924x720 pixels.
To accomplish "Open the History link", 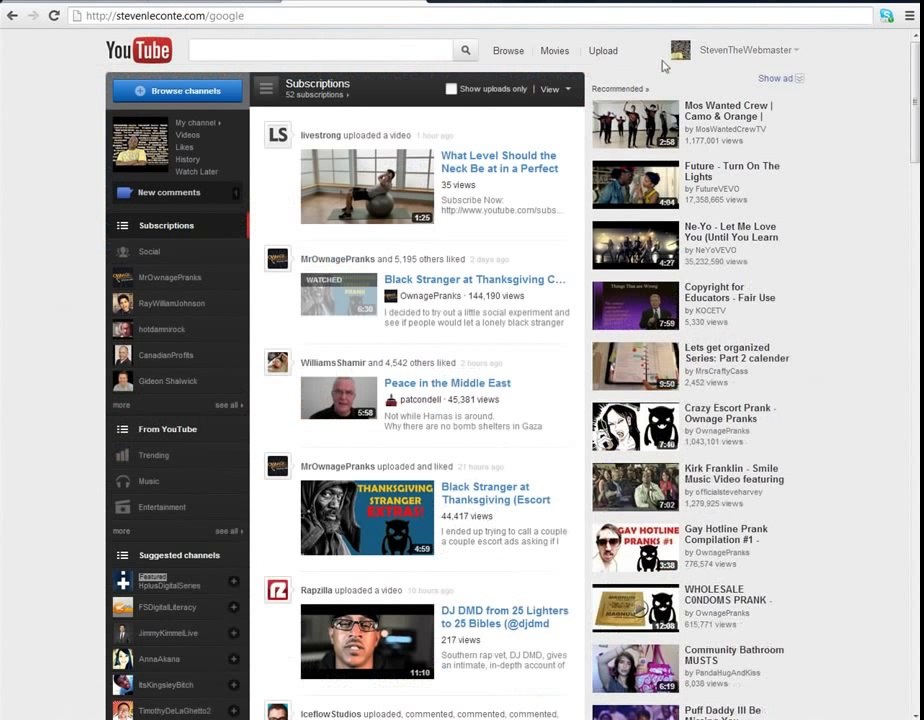I will (x=187, y=159).
